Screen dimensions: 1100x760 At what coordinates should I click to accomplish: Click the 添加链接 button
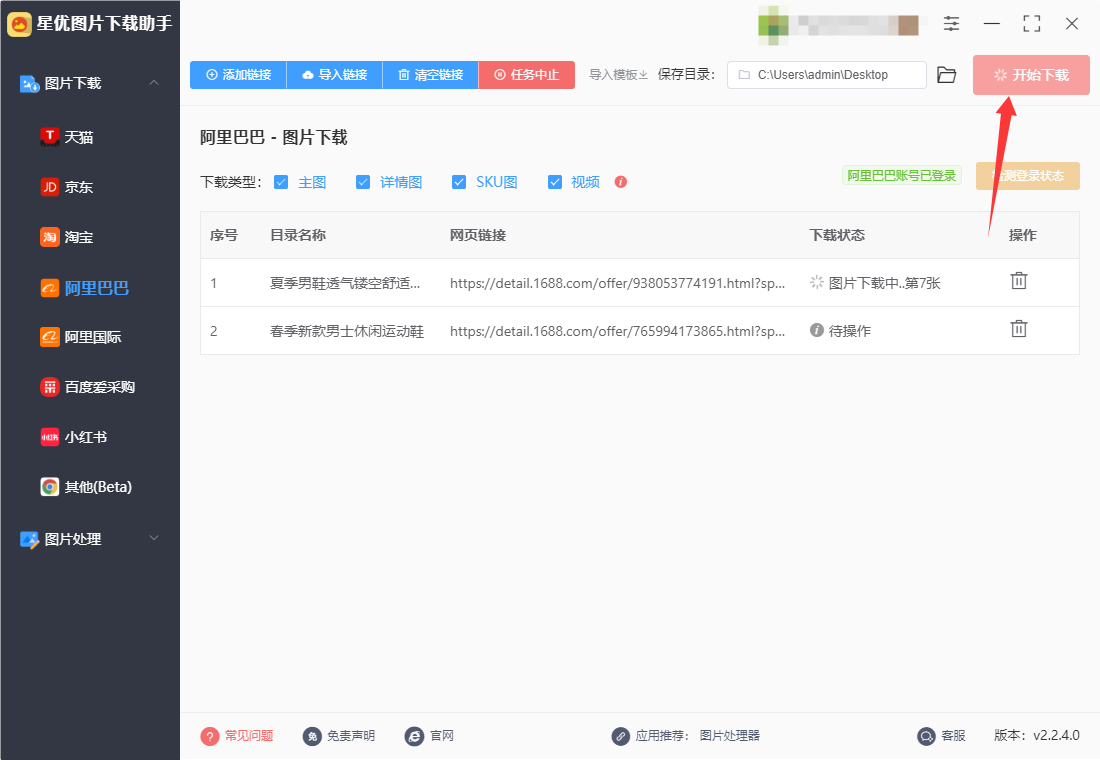(x=239, y=74)
